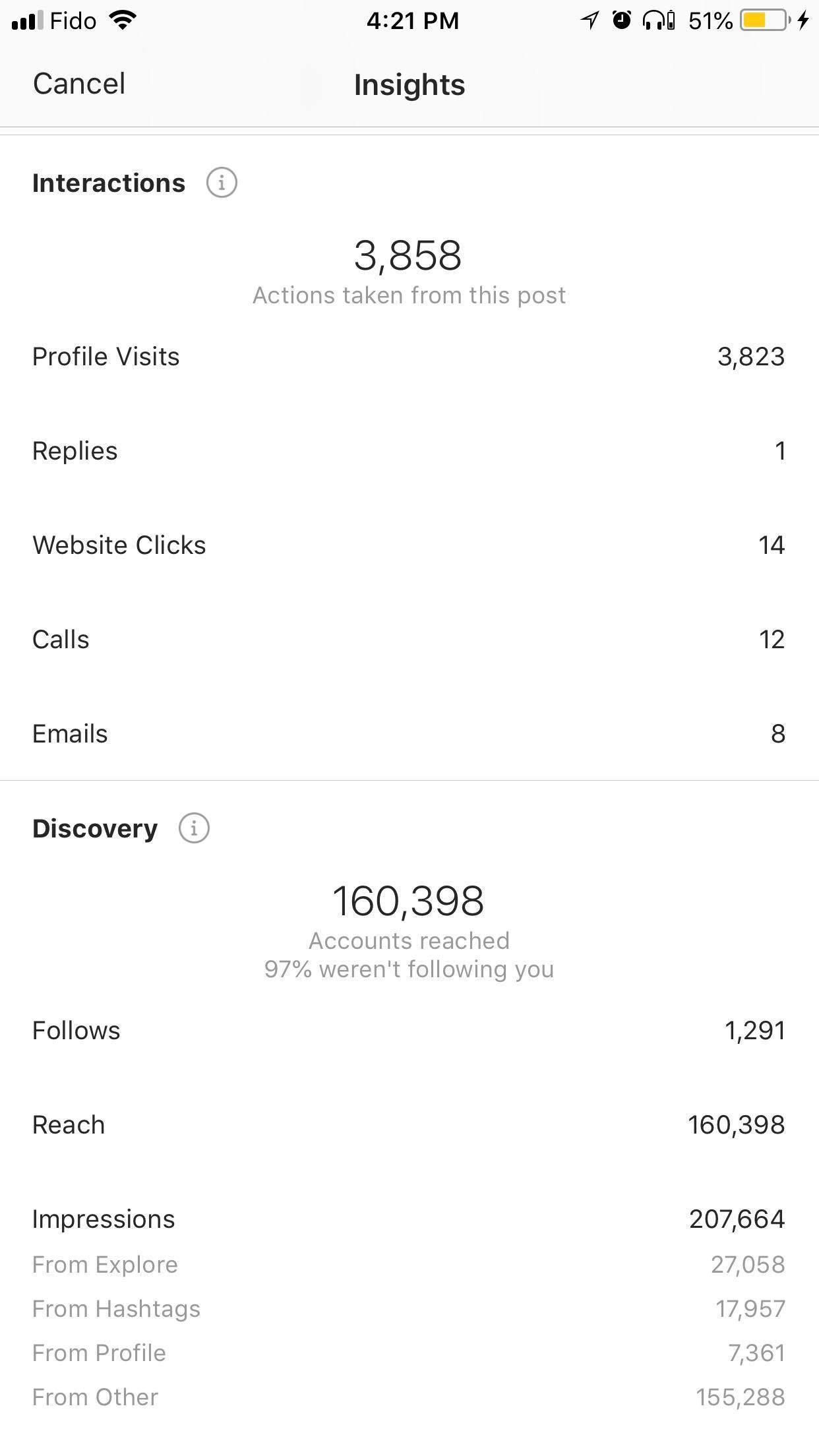Tap the cellular signal bars icon

click(x=27, y=21)
